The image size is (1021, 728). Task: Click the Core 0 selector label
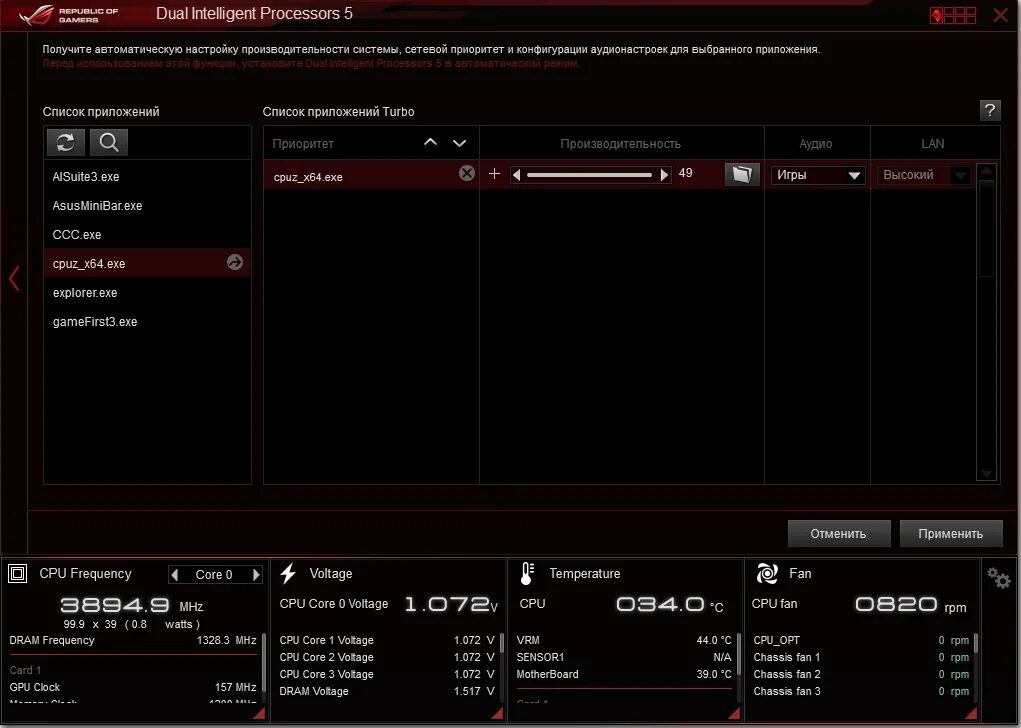pos(214,574)
